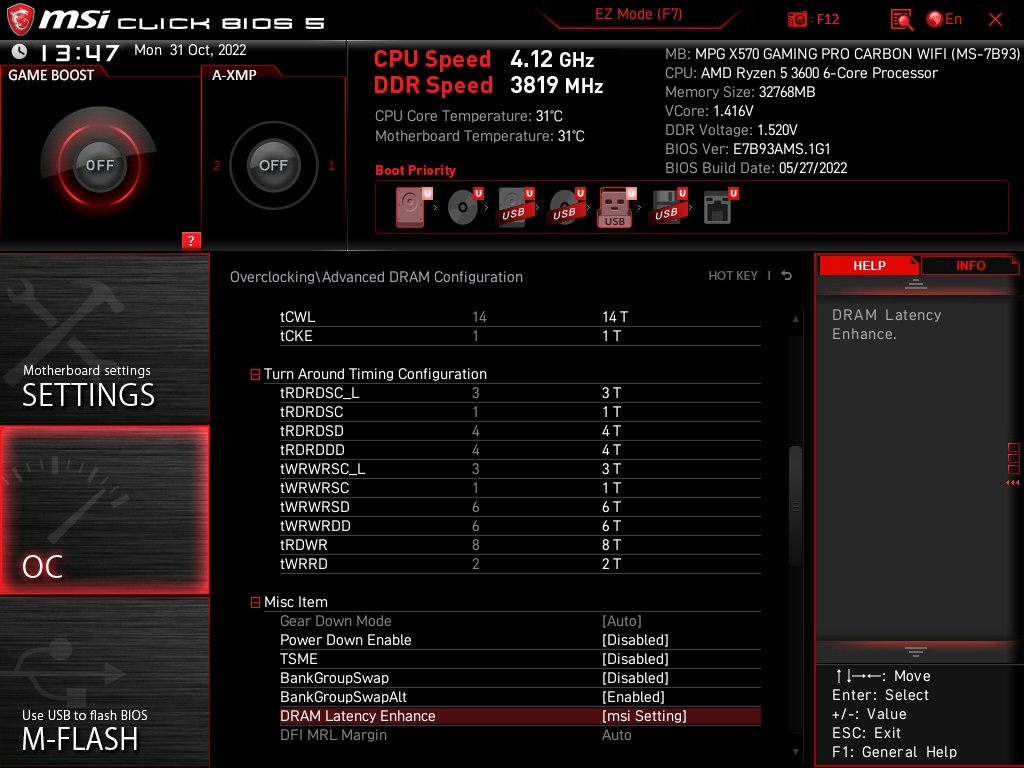Collapse Turn Around Timing Configuration section
The width and height of the screenshot is (1024, 768).
(x=255, y=374)
